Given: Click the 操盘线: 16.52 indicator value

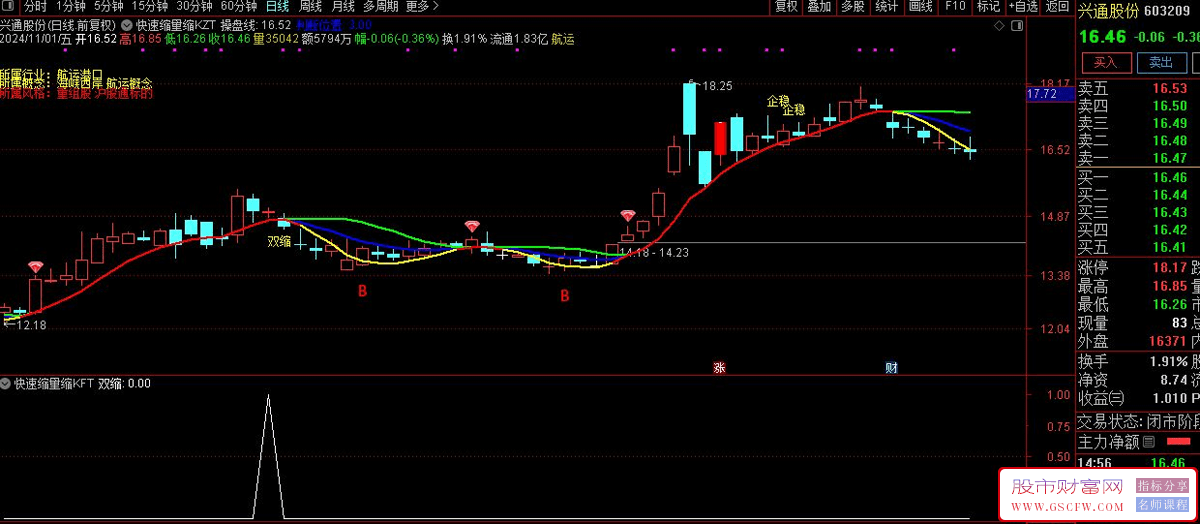Looking at the screenshot, I should click(x=256, y=24).
